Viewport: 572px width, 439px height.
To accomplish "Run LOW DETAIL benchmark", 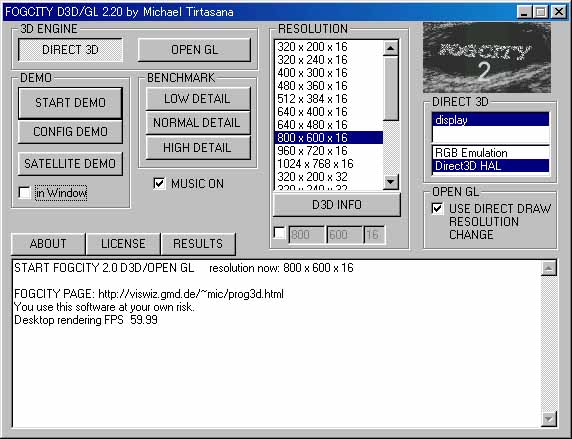I will [198, 99].
